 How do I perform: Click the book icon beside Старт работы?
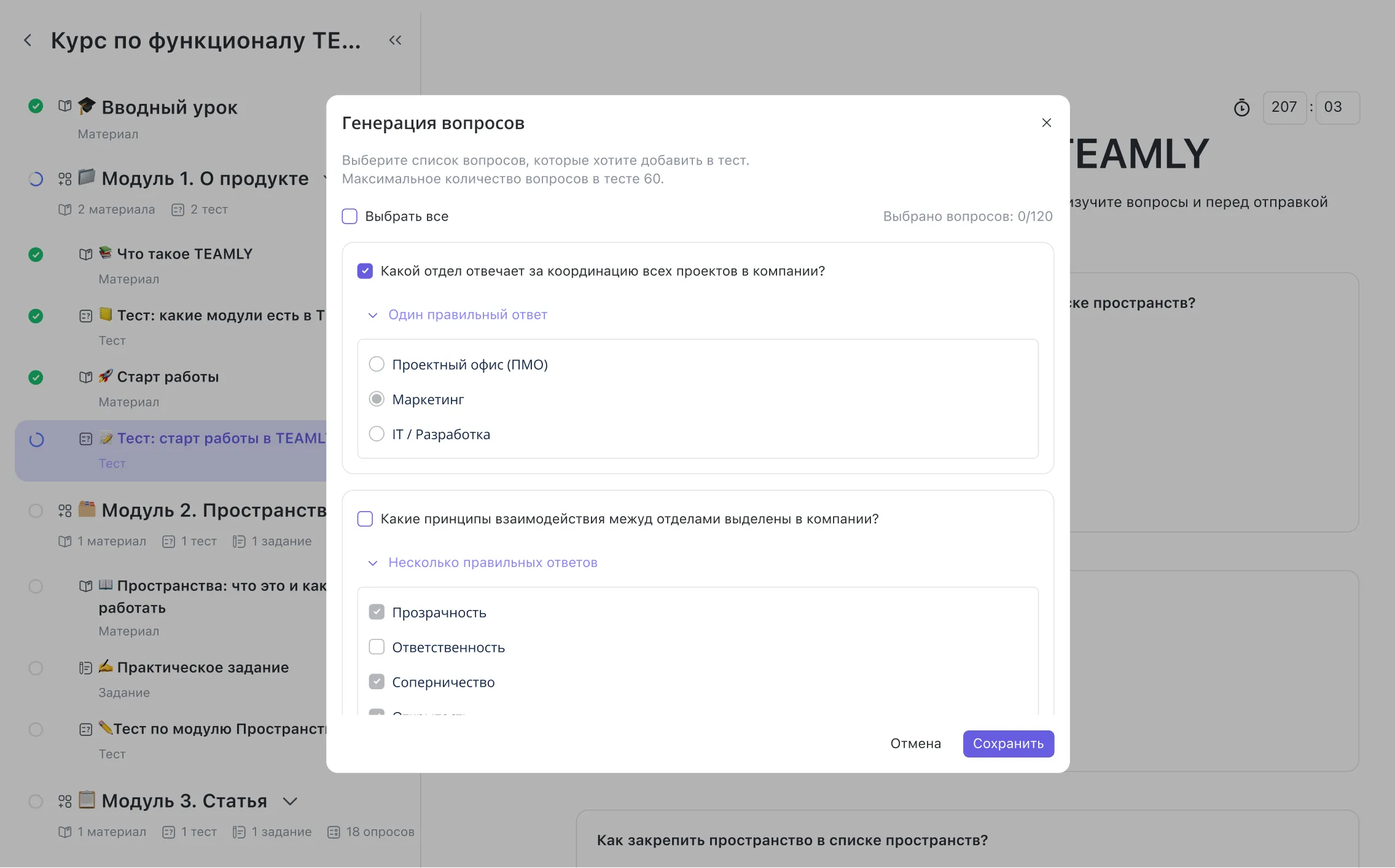tap(85, 377)
